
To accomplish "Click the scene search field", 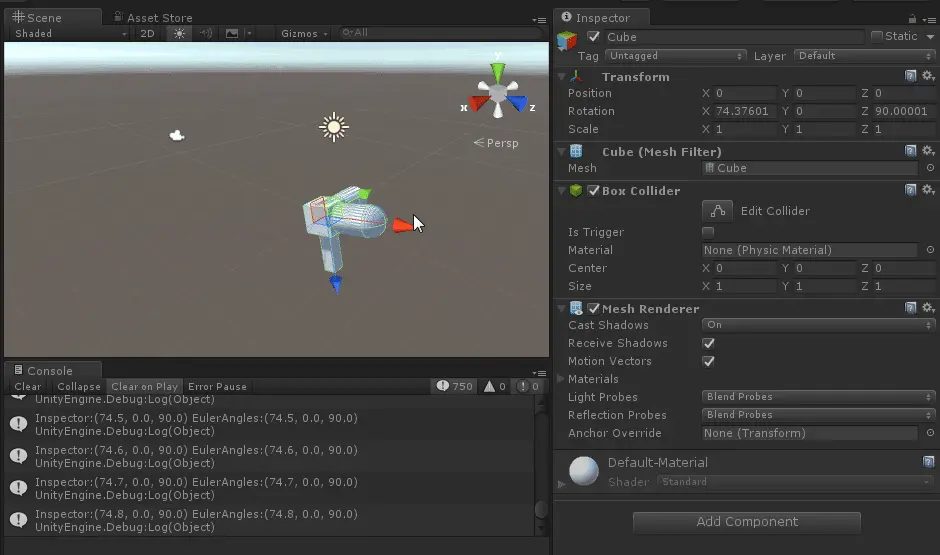I will [x=440, y=33].
